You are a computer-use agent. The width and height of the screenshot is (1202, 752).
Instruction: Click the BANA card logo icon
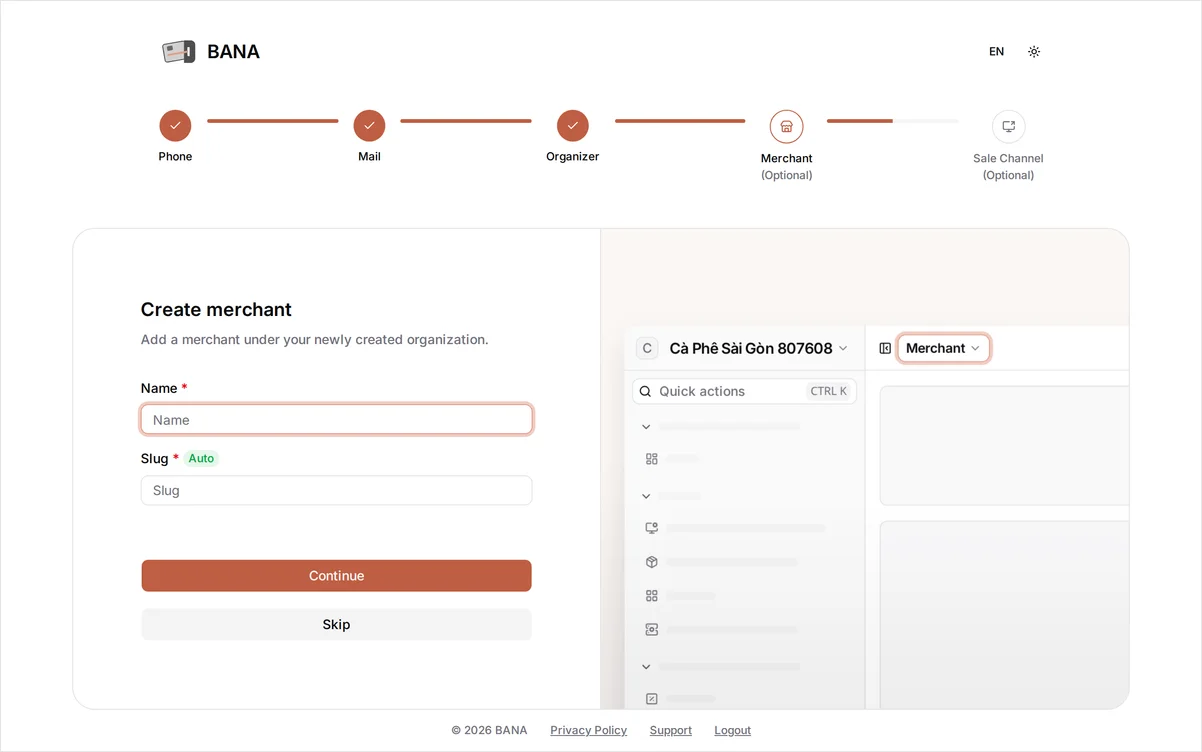click(x=179, y=52)
